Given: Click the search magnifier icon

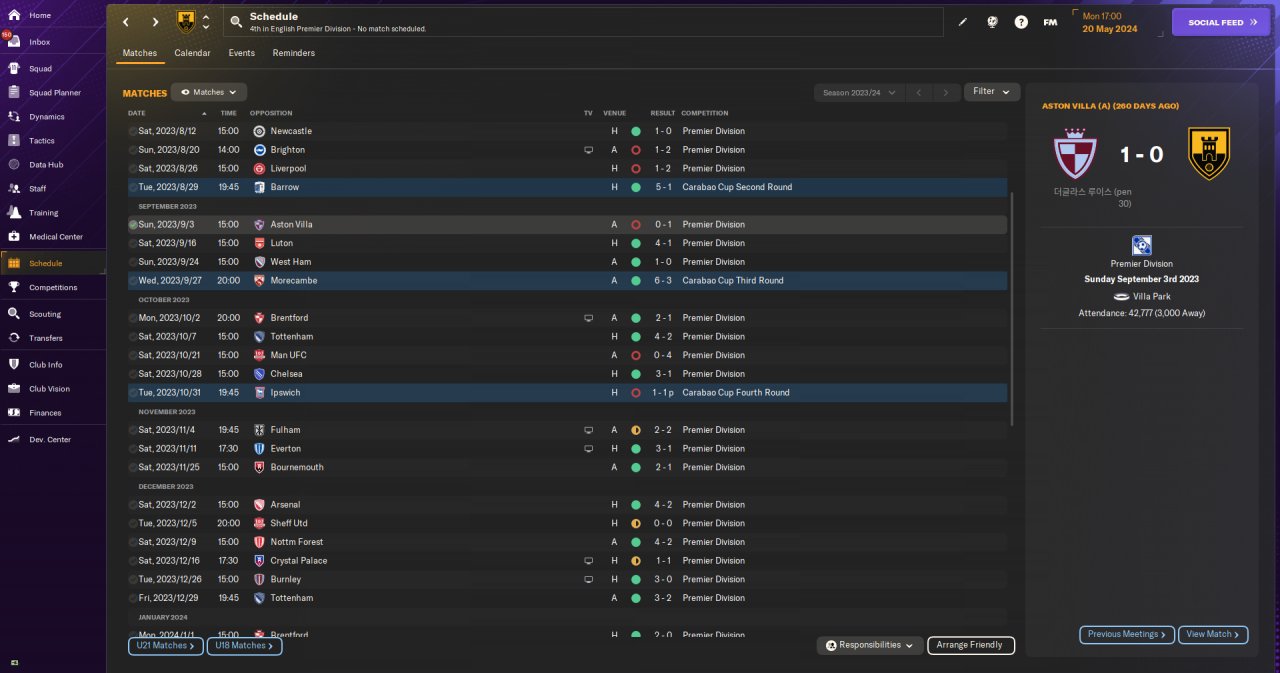Looking at the screenshot, I should (235, 22).
